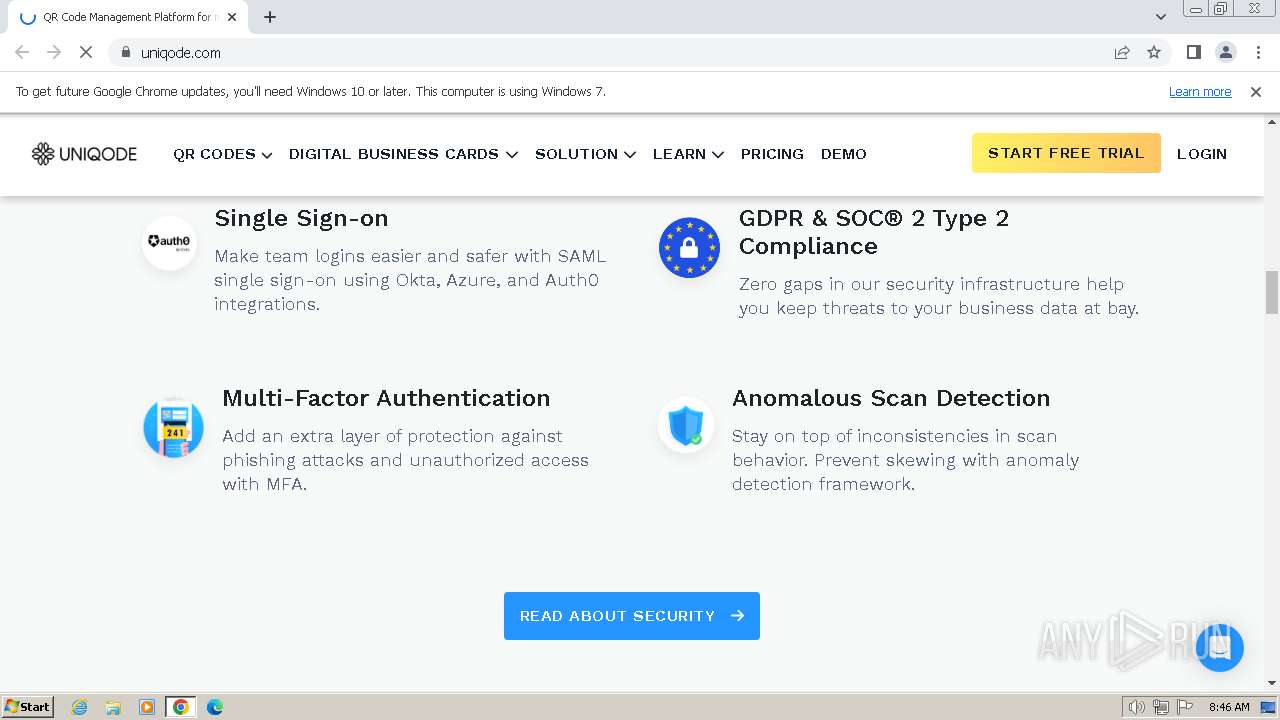The height and width of the screenshot is (720, 1280).
Task: Click the Uniqode logo
Action: [84, 154]
